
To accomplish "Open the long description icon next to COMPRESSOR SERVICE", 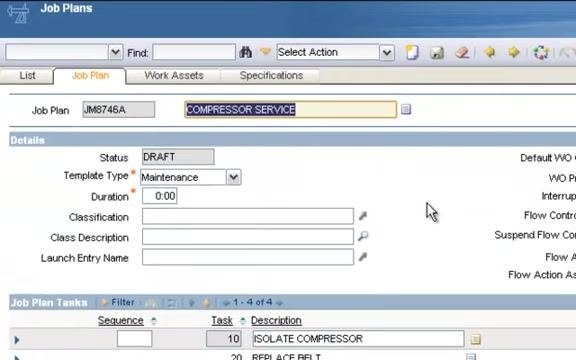I will click(406, 109).
